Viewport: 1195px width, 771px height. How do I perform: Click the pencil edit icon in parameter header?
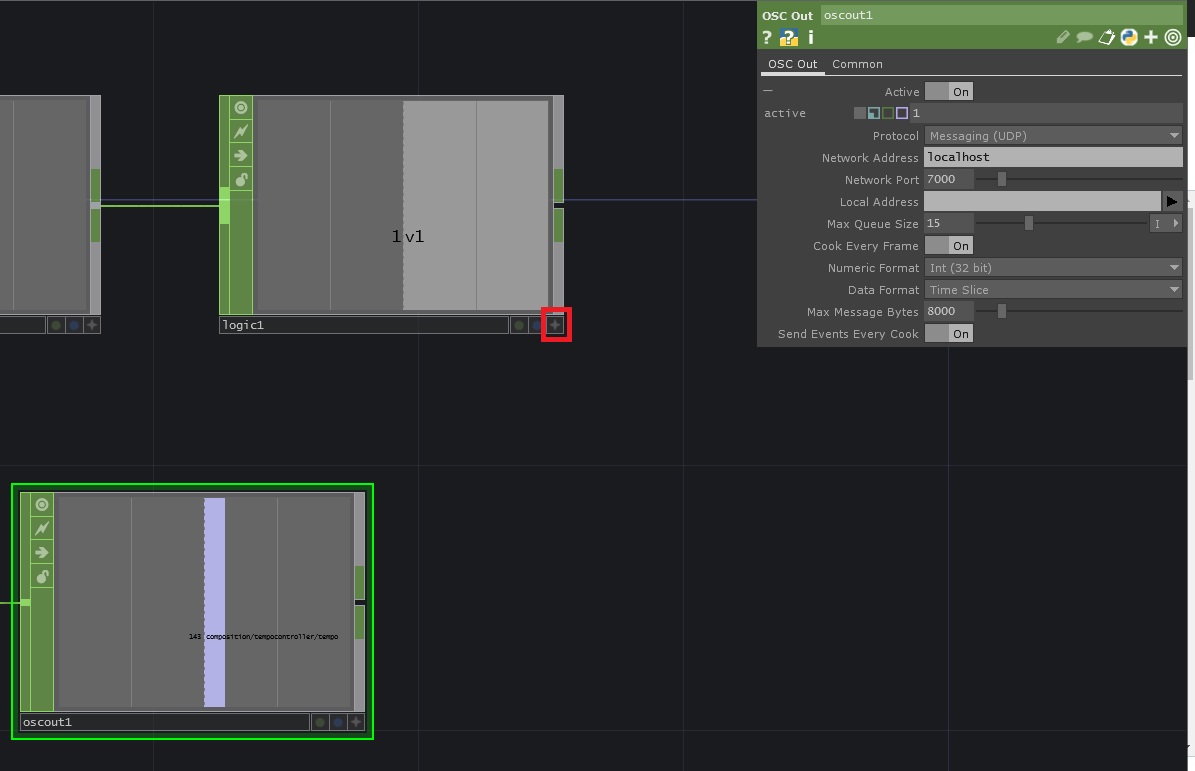tap(1062, 37)
